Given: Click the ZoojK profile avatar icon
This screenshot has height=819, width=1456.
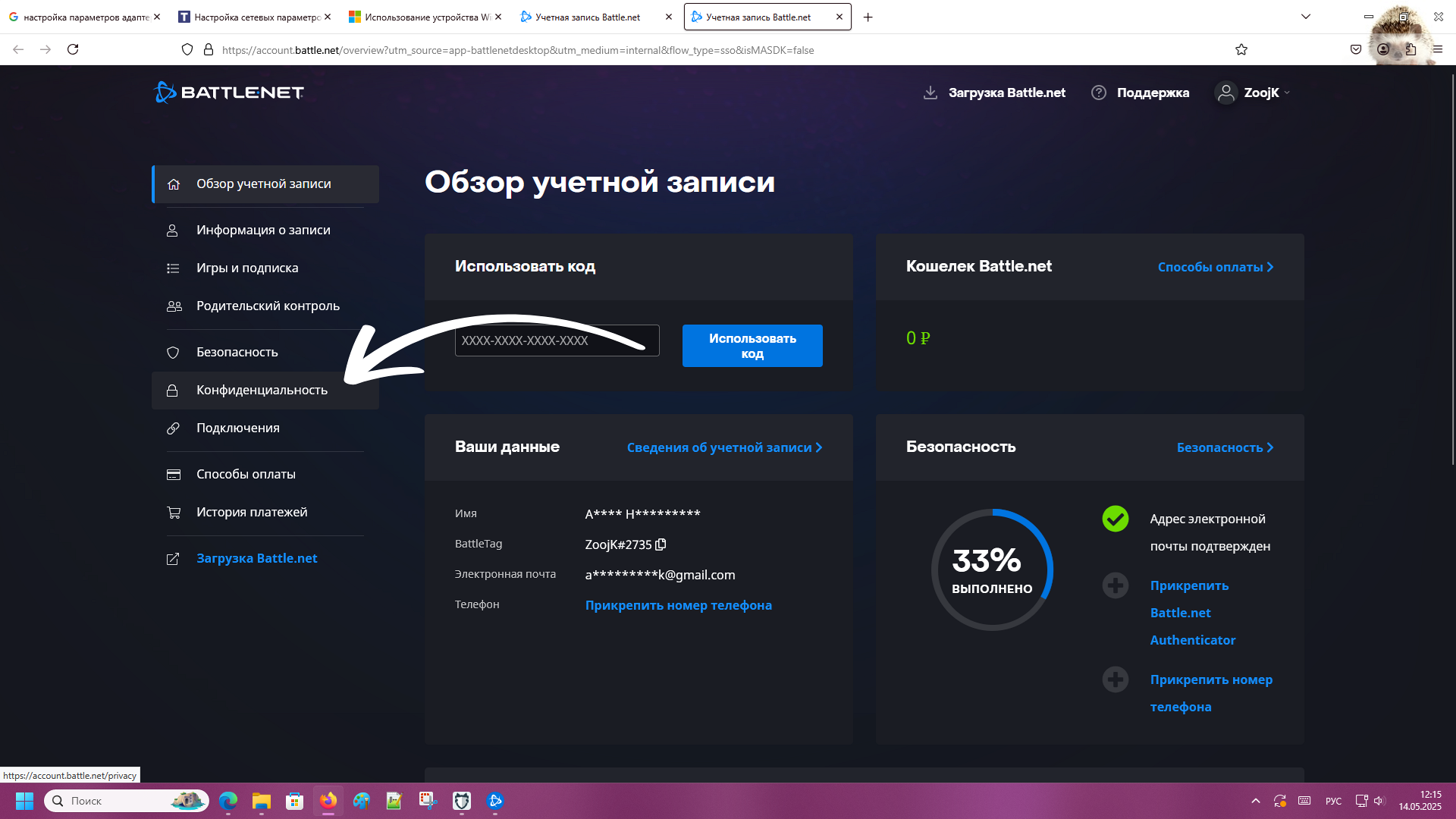Looking at the screenshot, I should click(x=1225, y=93).
